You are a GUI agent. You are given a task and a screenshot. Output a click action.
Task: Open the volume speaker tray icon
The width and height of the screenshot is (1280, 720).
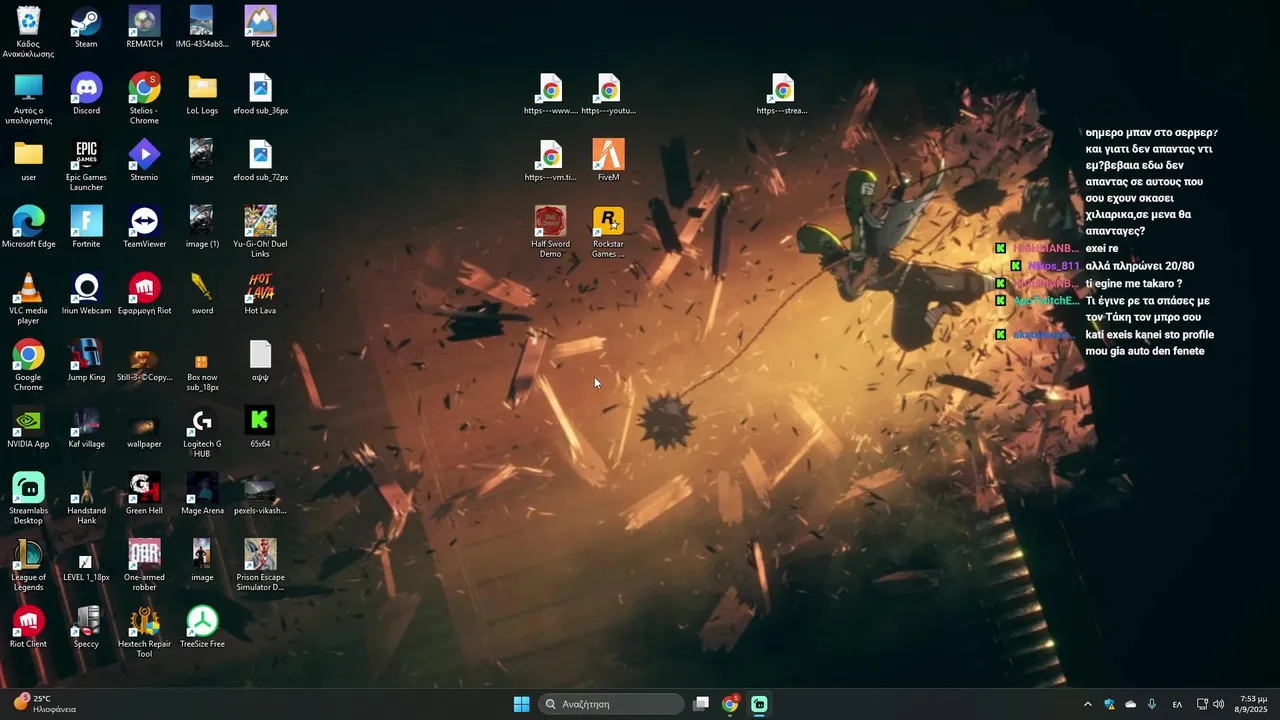(1218, 704)
